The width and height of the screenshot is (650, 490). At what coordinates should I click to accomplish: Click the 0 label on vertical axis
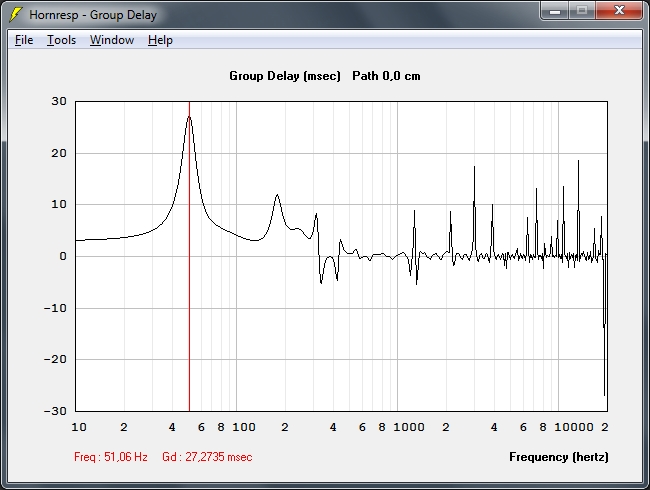click(63, 256)
